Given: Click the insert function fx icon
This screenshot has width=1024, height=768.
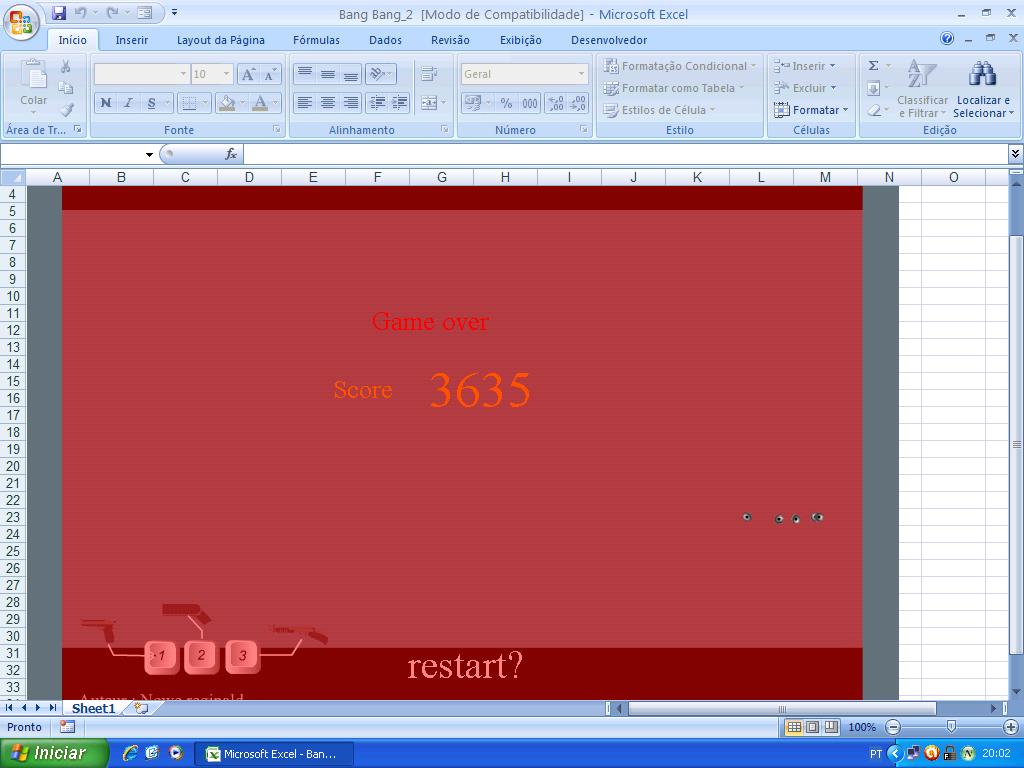Looking at the screenshot, I should click(231, 154).
